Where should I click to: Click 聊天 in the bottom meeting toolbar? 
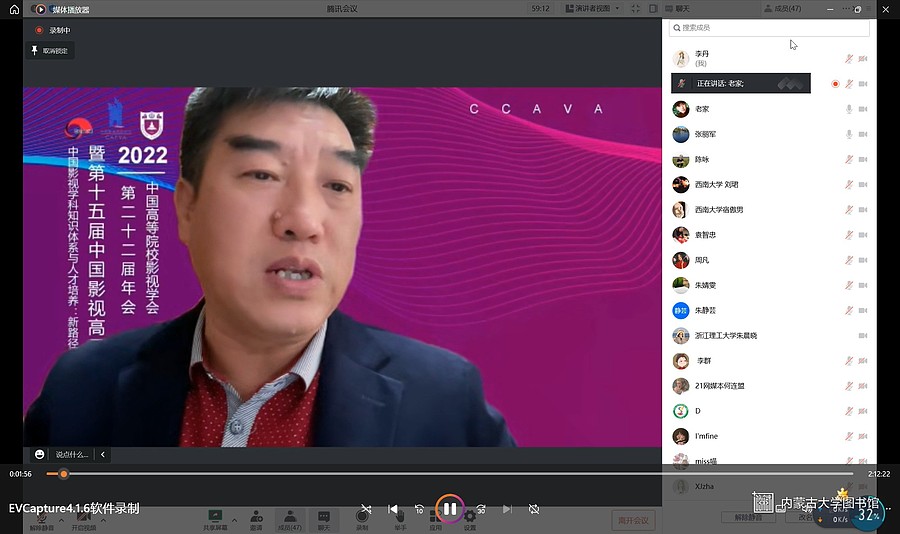click(x=324, y=520)
